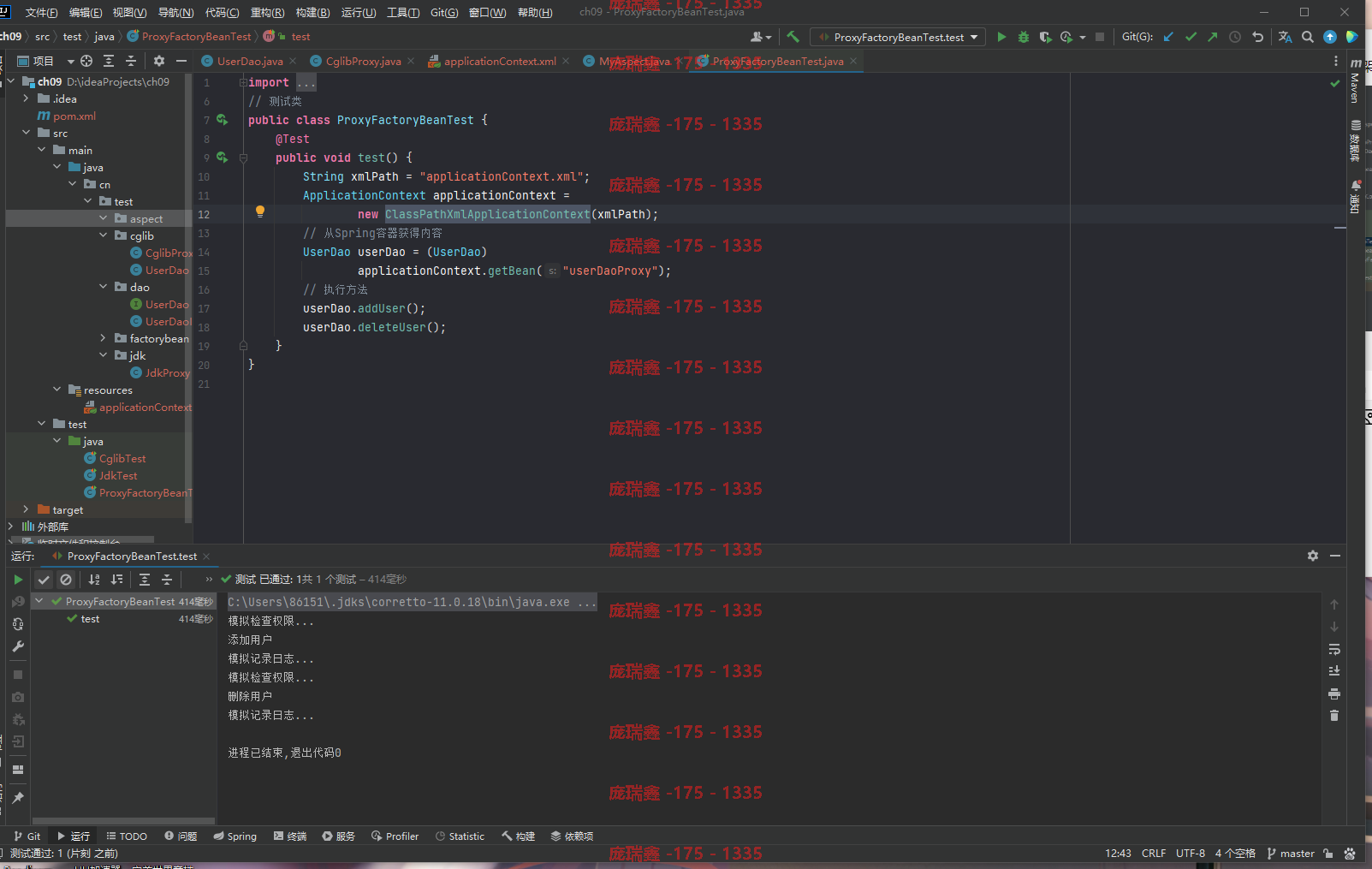1372x869 pixels.
Task: Click the master branch widget
Action: (x=1291, y=854)
